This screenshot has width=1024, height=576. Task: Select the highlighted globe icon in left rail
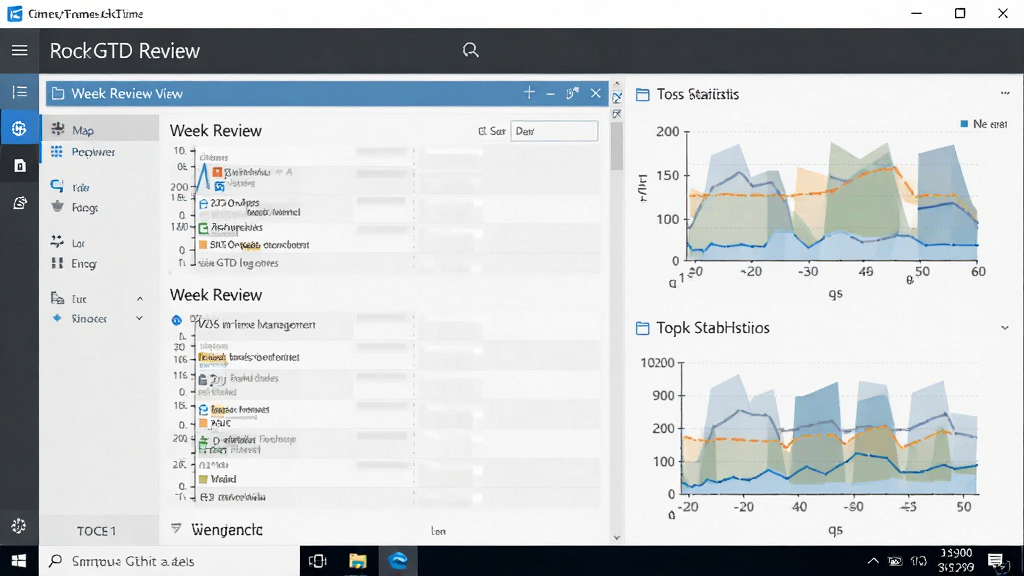(x=20, y=128)
